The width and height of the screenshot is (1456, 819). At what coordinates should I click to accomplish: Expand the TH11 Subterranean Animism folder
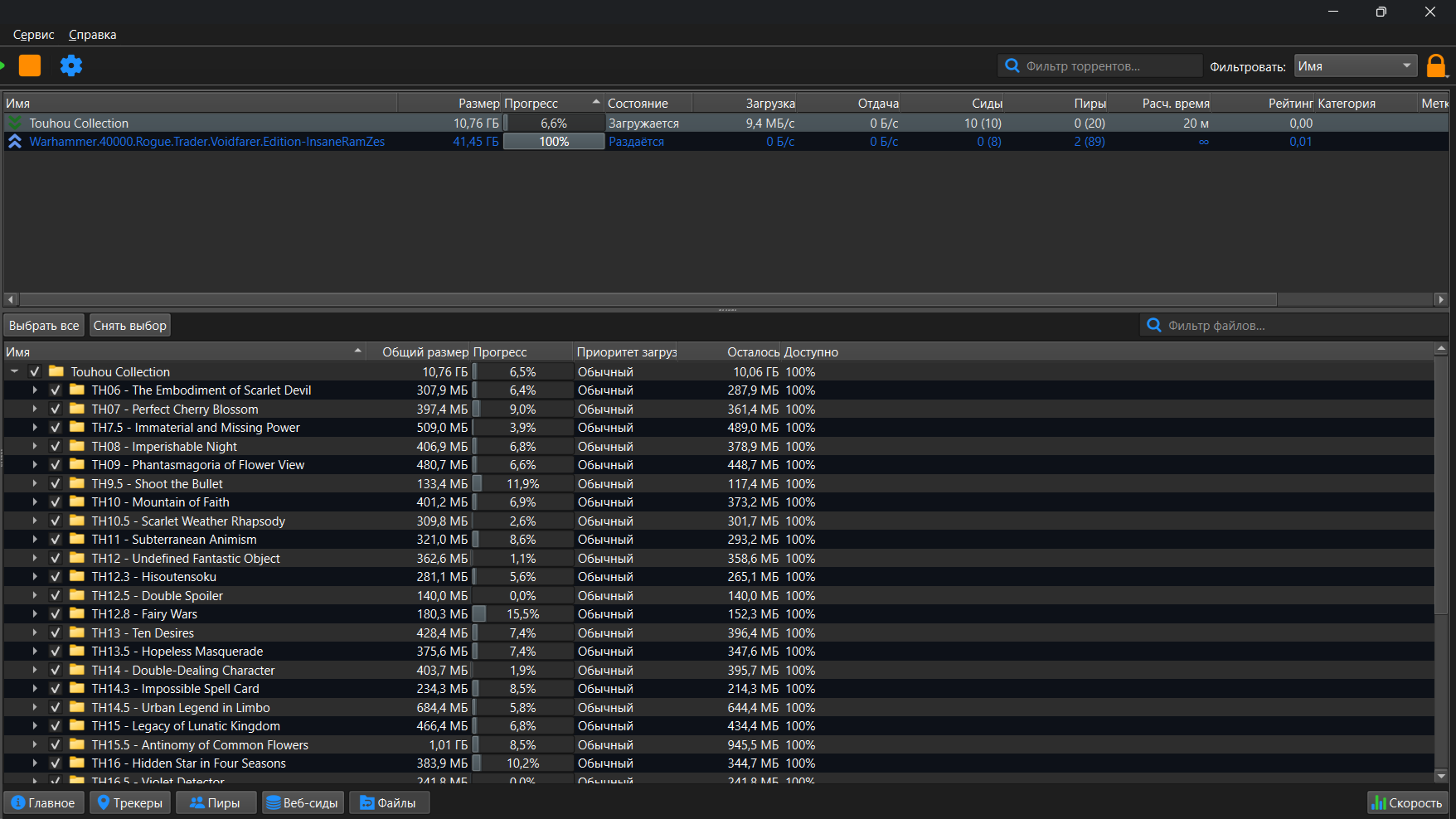pos(35,540)
